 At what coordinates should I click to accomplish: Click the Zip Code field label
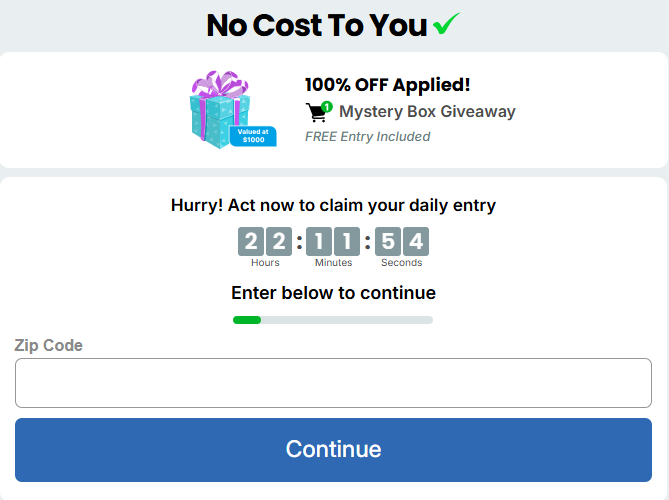[x=49, y=345]
